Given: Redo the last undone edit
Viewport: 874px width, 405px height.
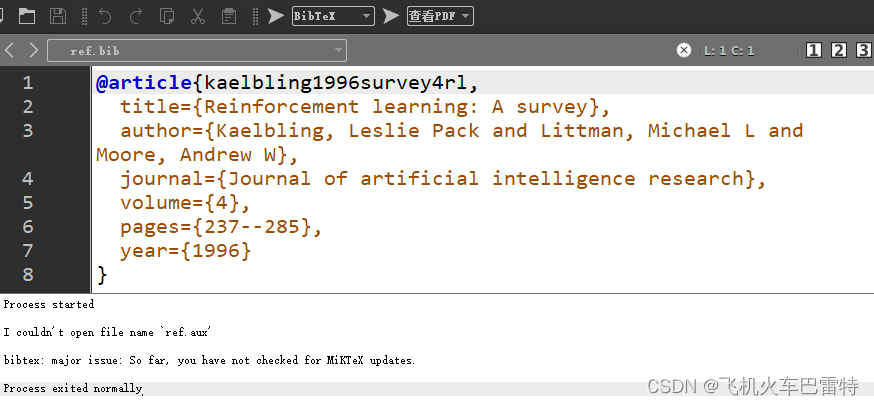Looking at the screenshot, I should [x=136, y=15].
